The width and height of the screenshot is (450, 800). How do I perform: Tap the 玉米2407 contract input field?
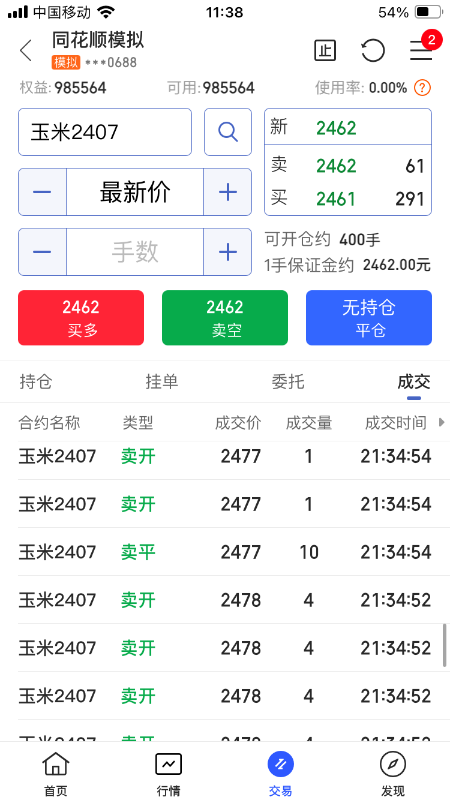click(105, 132)
